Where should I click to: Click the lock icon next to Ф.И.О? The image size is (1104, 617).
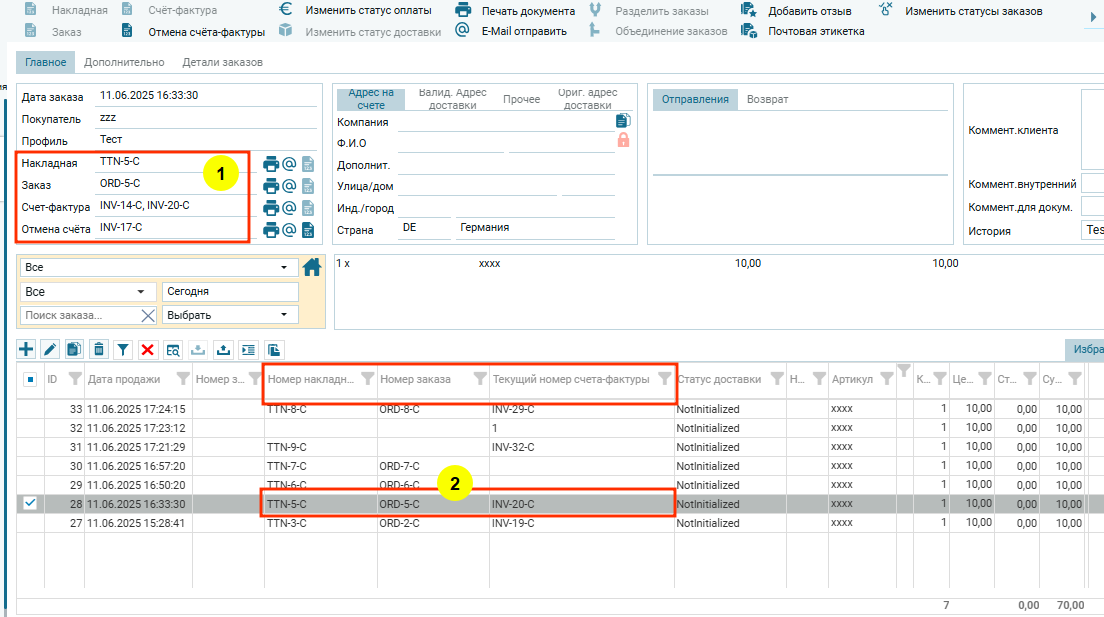[623, 141]
